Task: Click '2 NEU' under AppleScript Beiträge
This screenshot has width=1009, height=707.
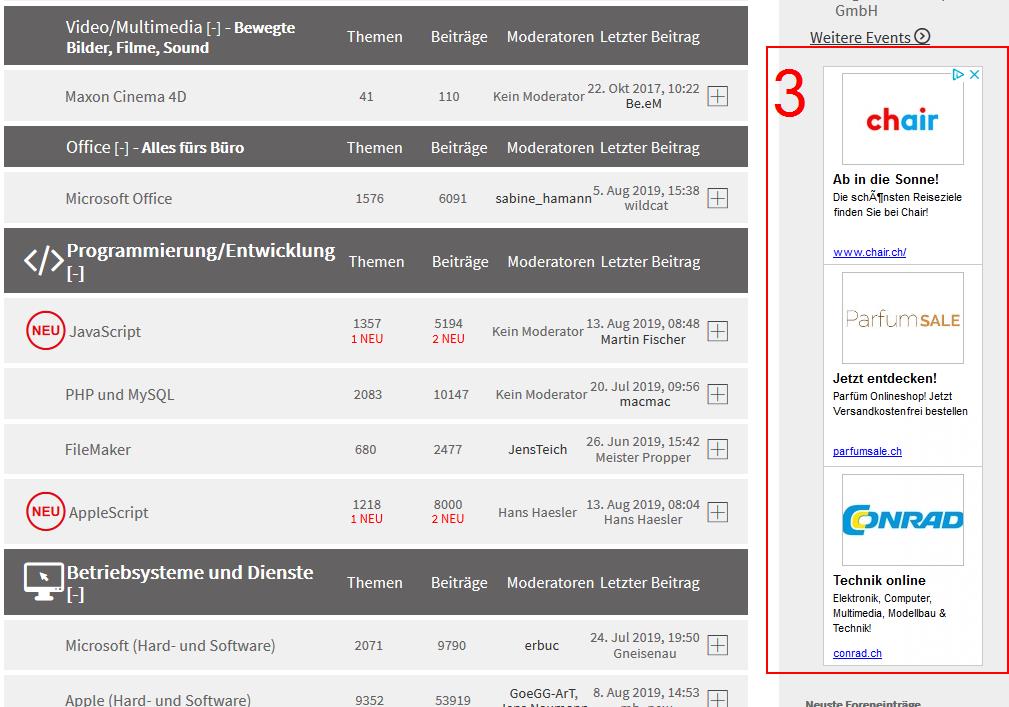Action: pos(448,519)
